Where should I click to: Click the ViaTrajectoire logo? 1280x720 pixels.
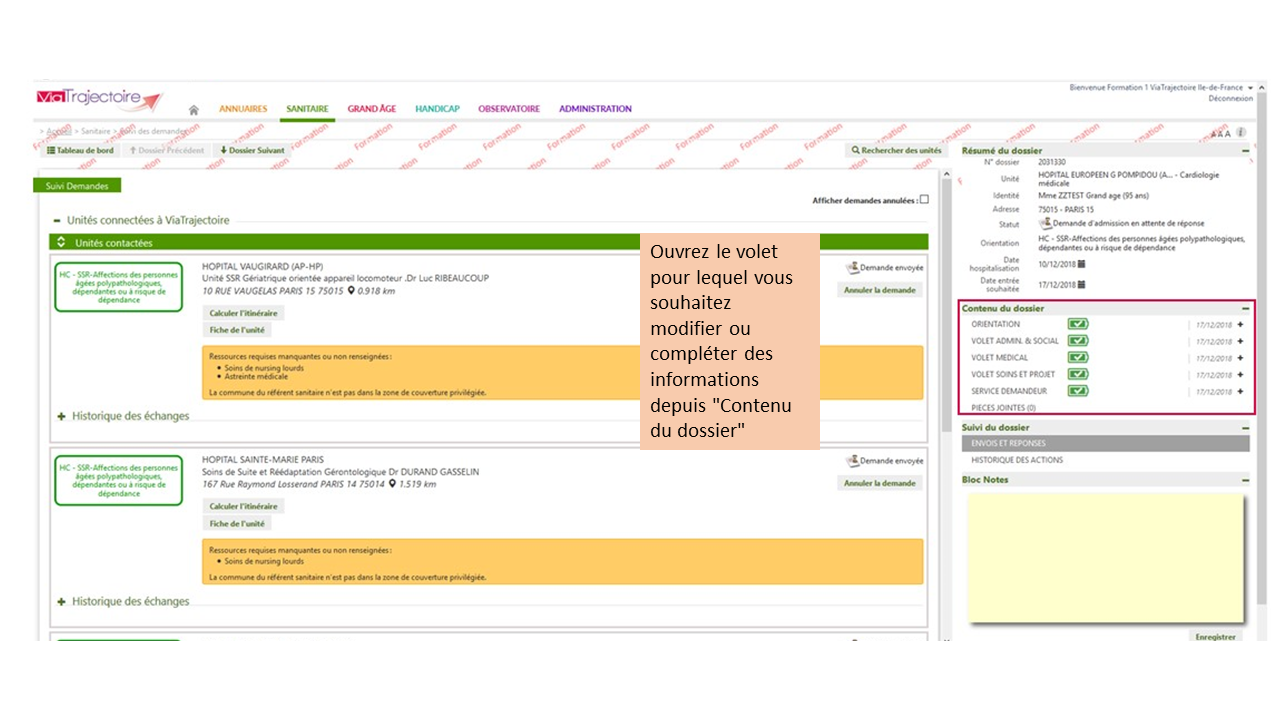point(98,100)
